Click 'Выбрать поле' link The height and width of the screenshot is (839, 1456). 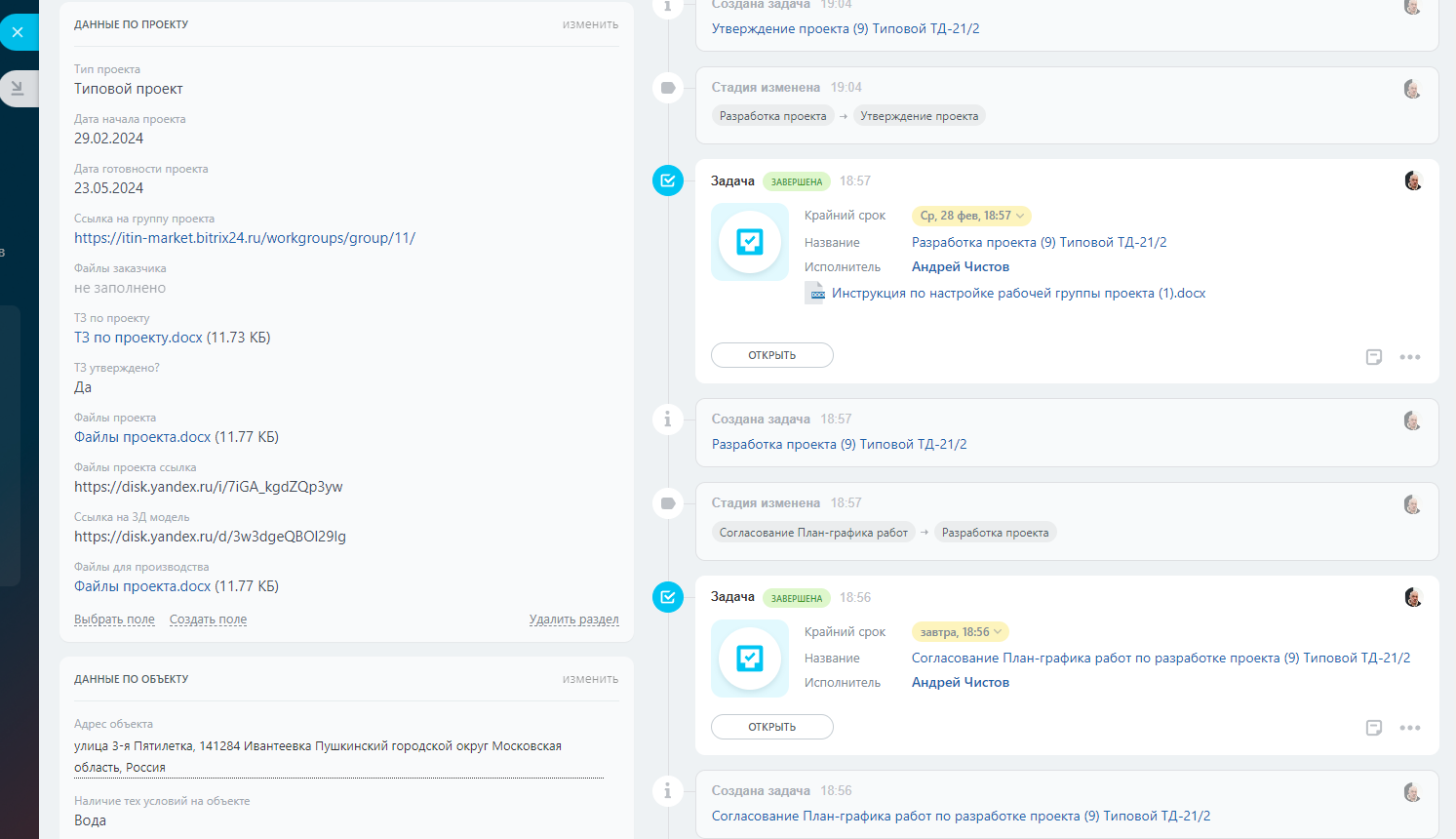click(x=114, y=619)
